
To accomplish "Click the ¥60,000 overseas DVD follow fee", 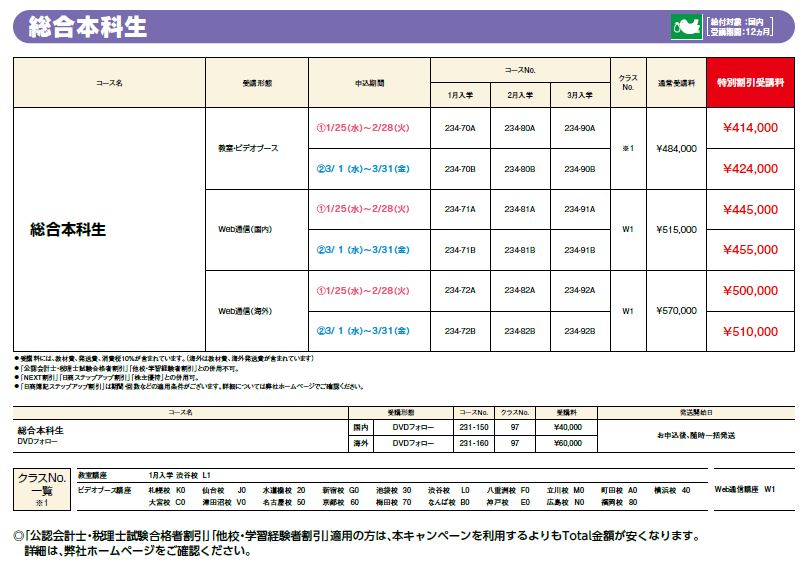I will coord(567,442).
